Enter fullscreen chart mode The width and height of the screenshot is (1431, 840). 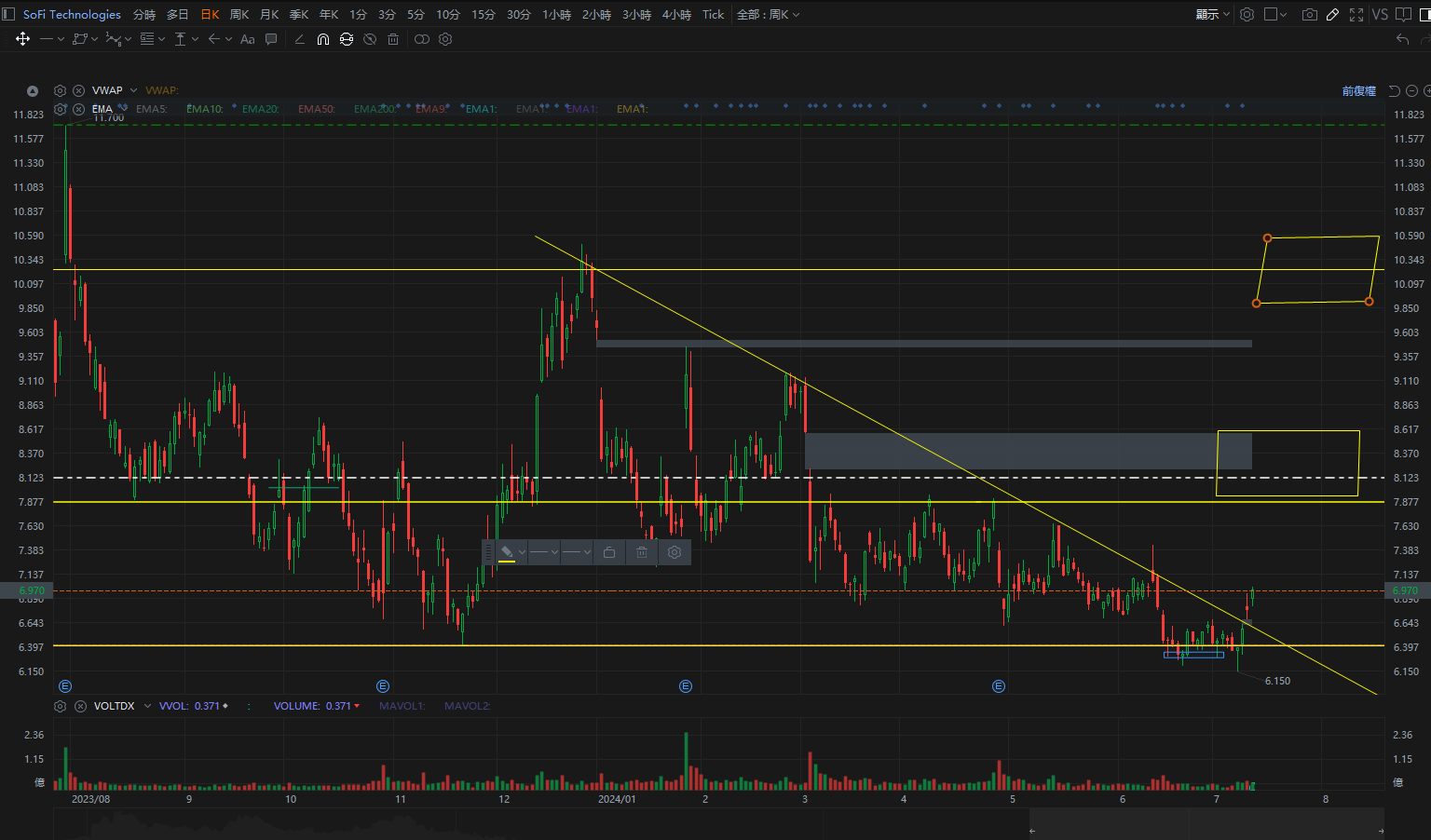pos(1356,14)
